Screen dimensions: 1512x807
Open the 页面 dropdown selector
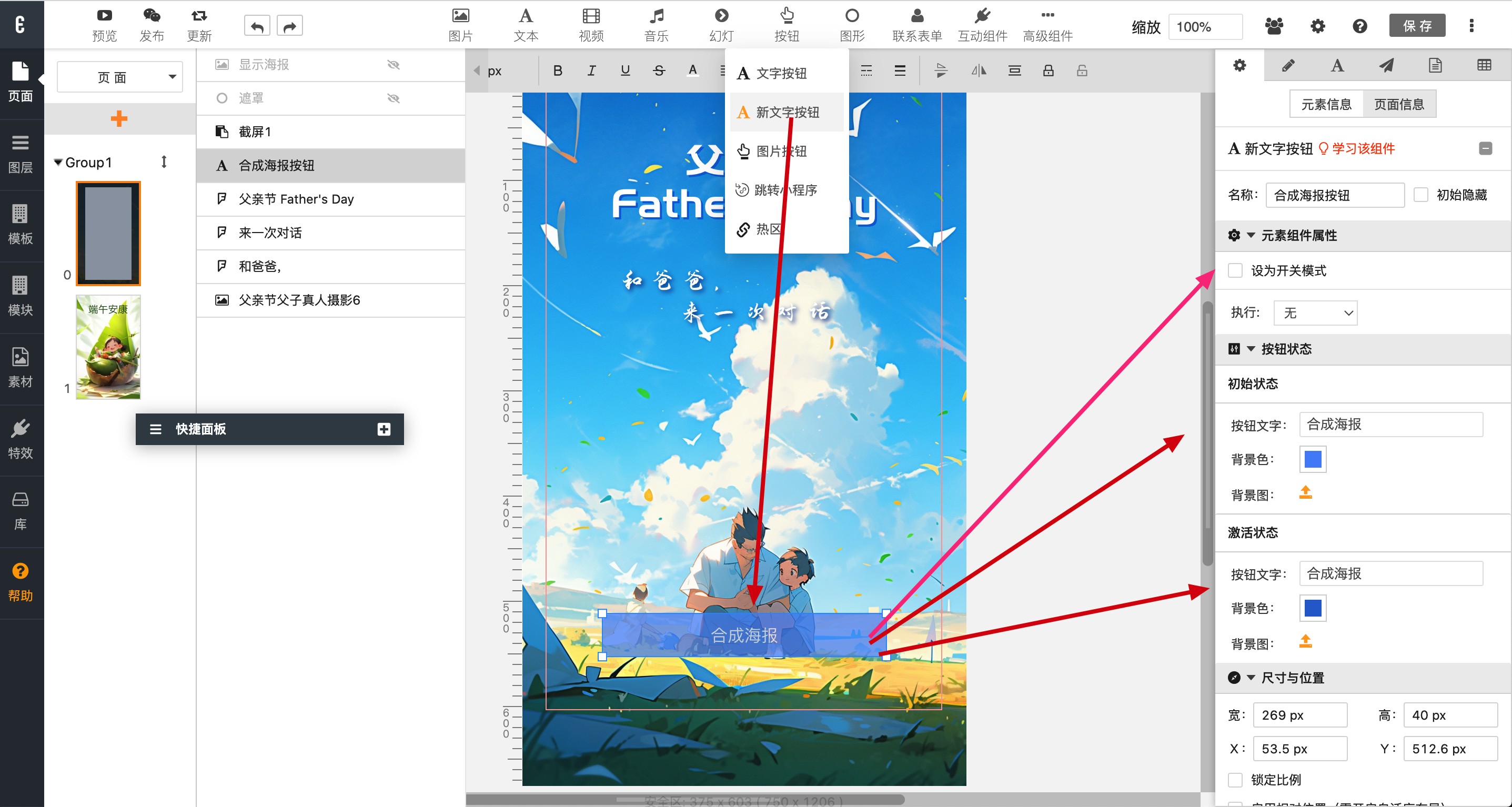(120, 77)
